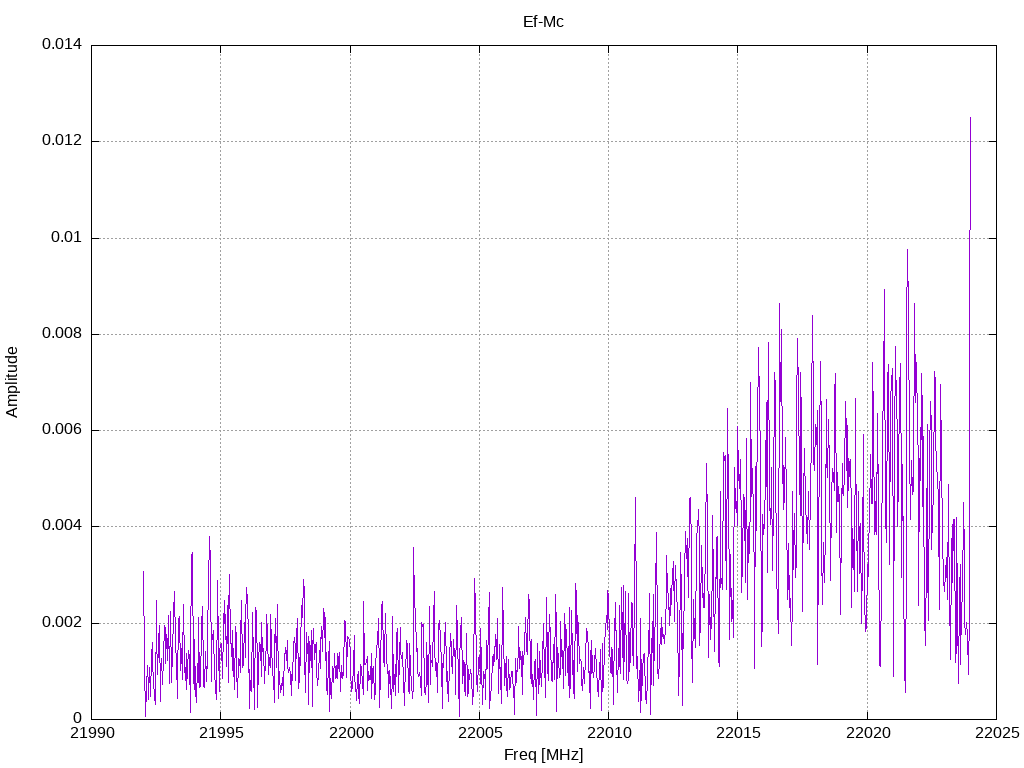1024x768 pixels.
Task: Select the 21995 x-axis tick label
Action: click(220, 735)
